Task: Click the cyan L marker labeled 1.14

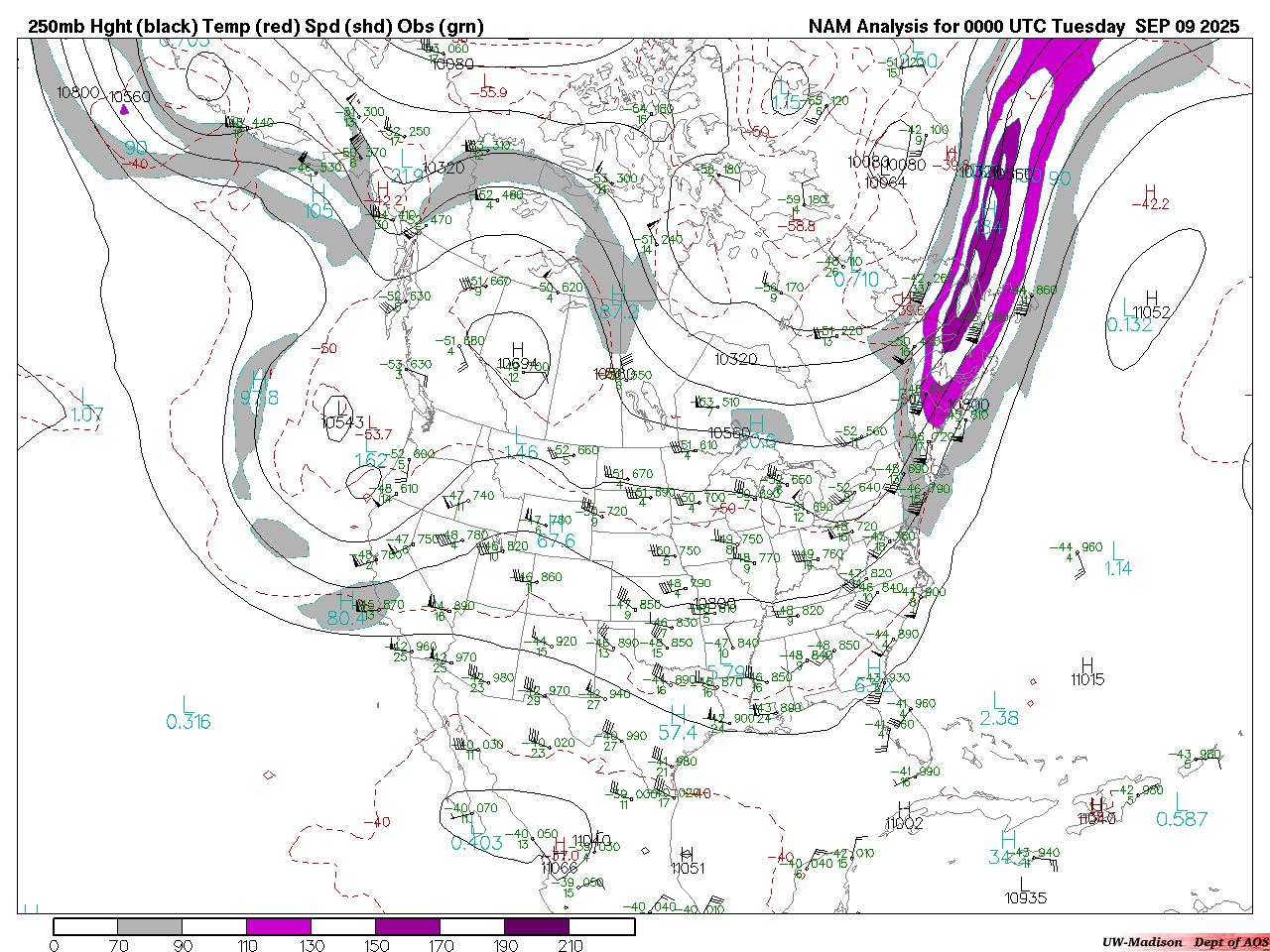Action: pyautogui.click(x=1116, y=551)
